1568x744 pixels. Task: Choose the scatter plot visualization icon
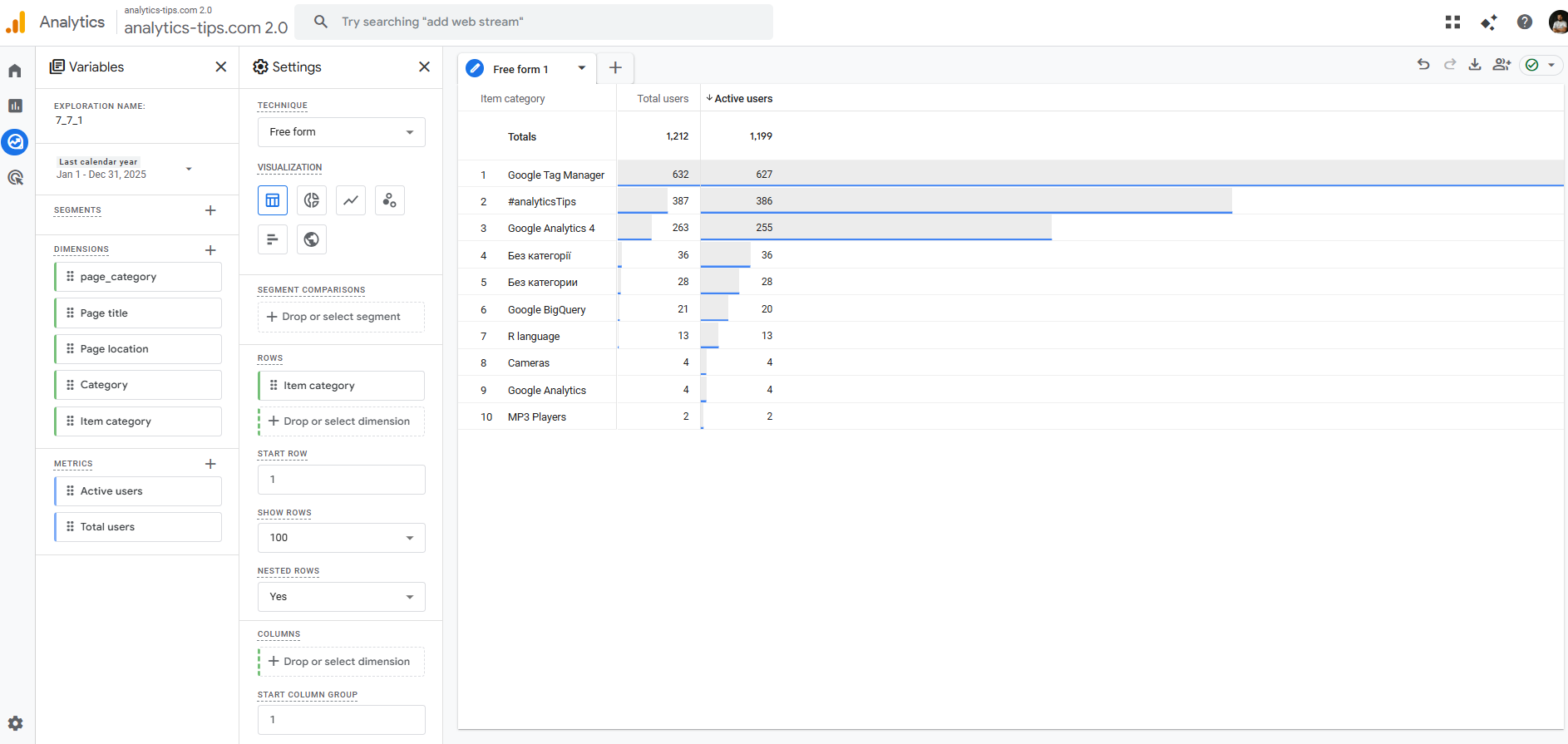pyautogui.click(x=389, y=200)
